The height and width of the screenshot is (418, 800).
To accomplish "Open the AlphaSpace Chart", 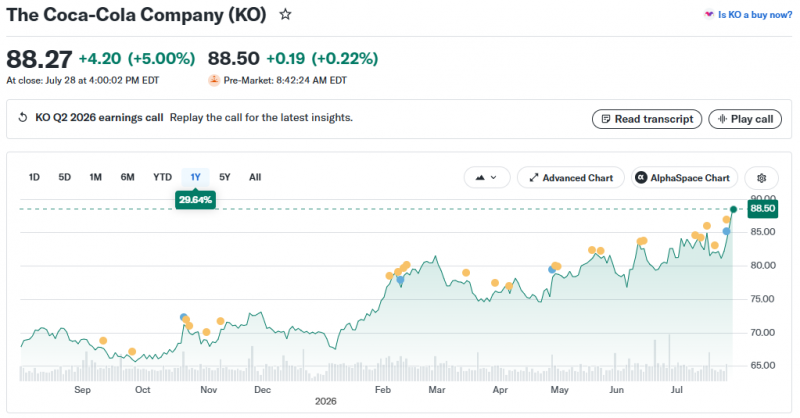I will pos(684,178).
